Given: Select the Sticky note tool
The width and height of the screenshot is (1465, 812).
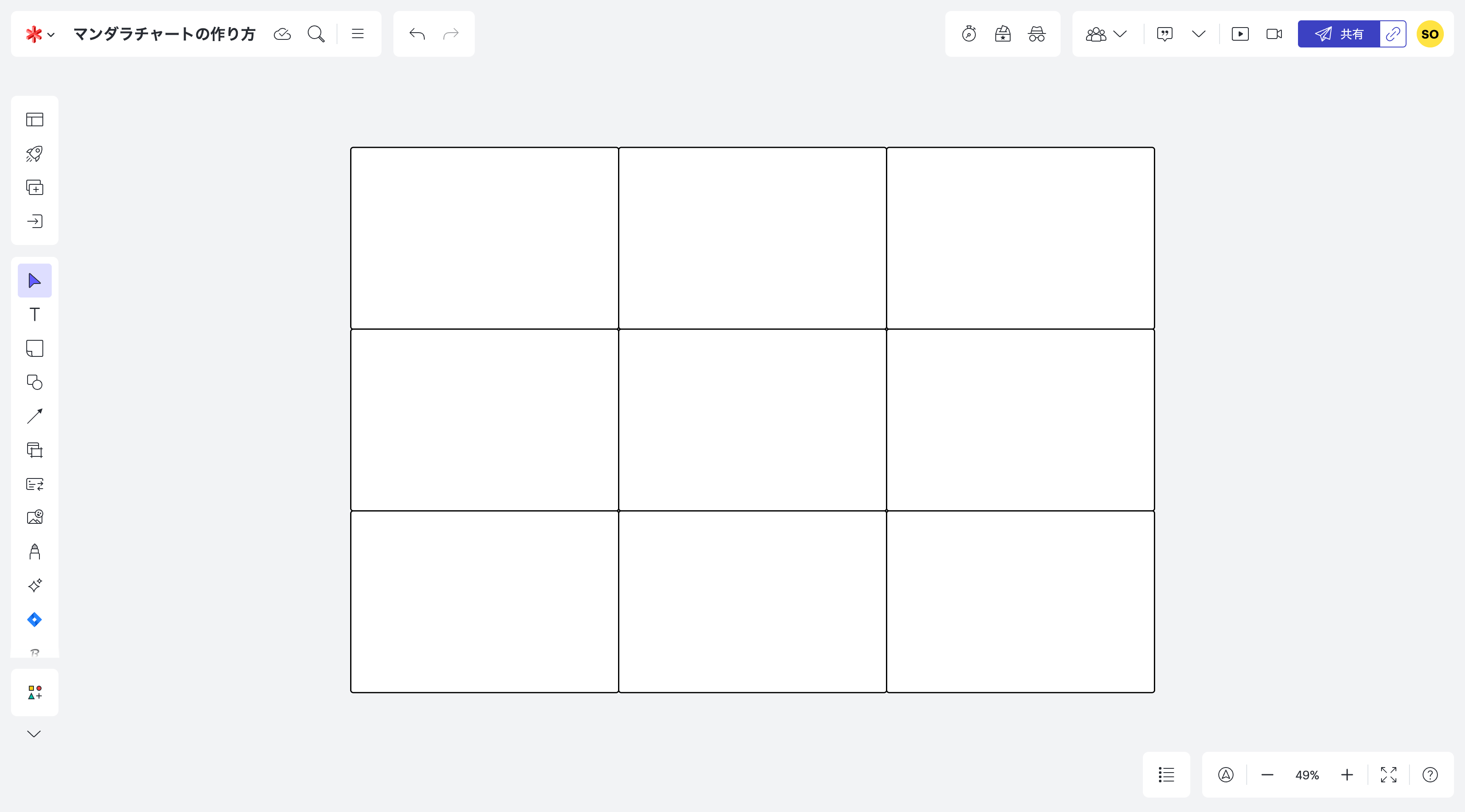Looking at the screenshot, I should click(35, 348).
